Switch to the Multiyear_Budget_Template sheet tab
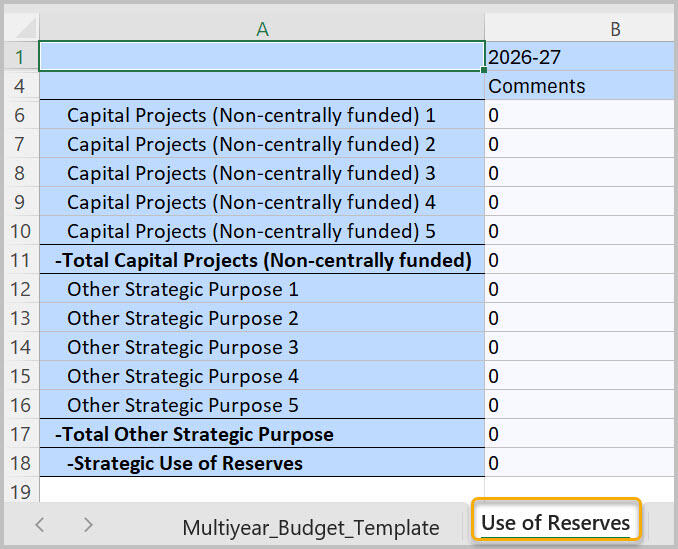The height and width of the screenshot is (549, 678). (x=310, y=528)
